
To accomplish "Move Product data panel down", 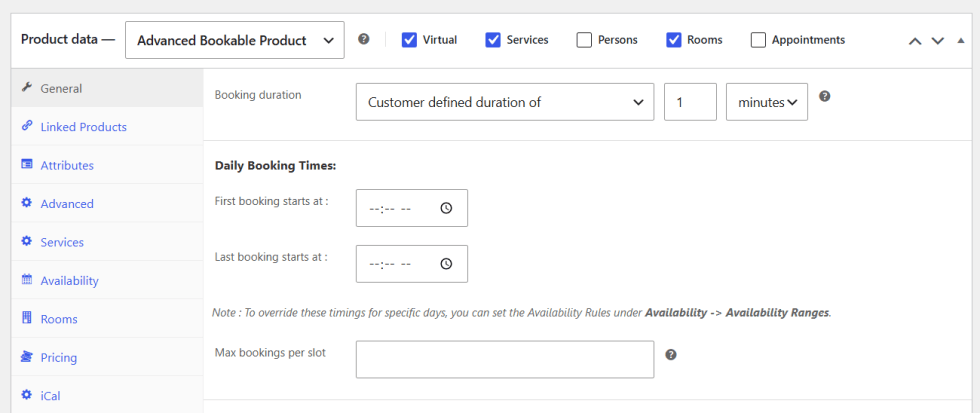I will (938, 41).
